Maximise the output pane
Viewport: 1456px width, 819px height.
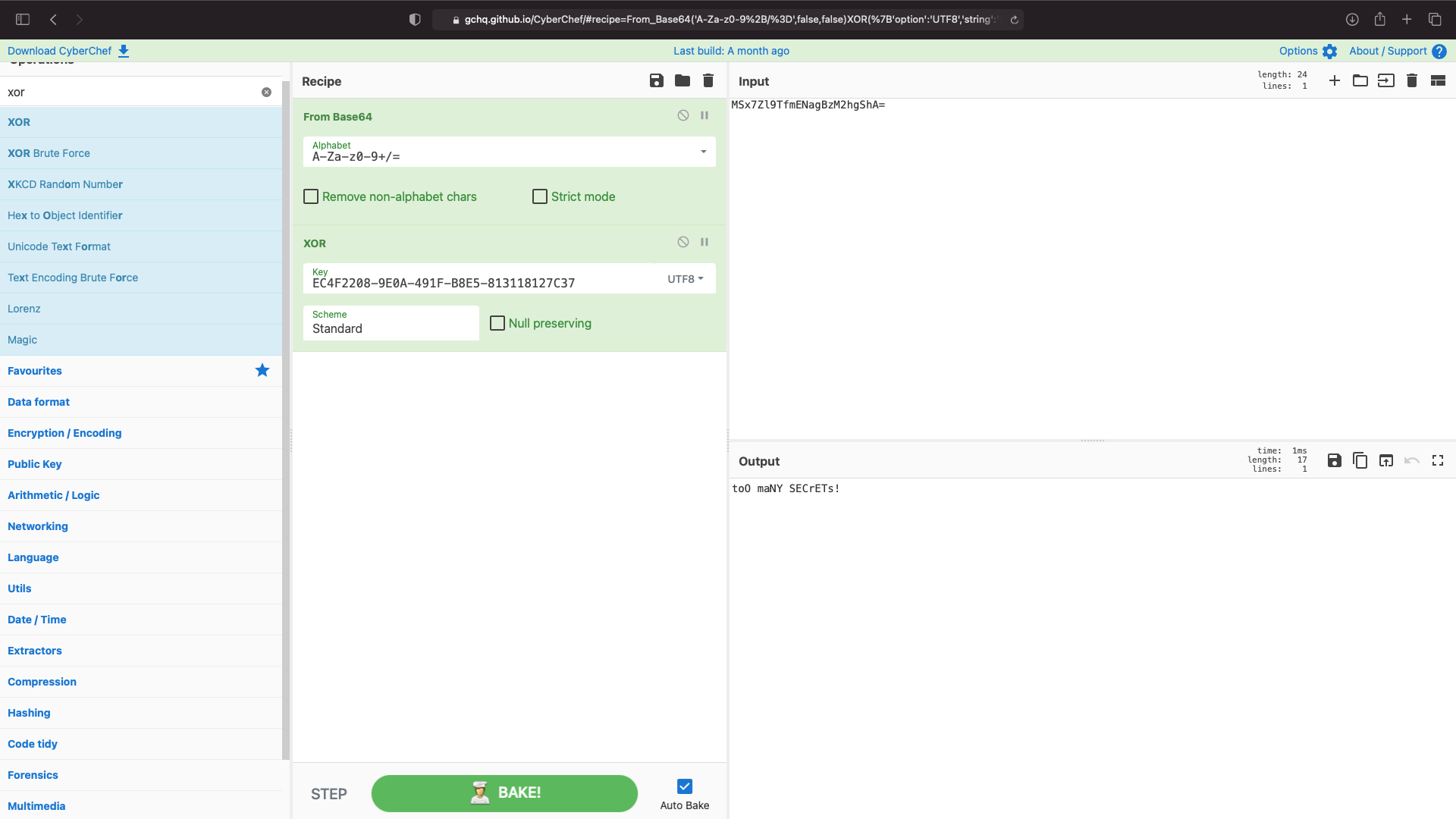[x=1438, y=460]
